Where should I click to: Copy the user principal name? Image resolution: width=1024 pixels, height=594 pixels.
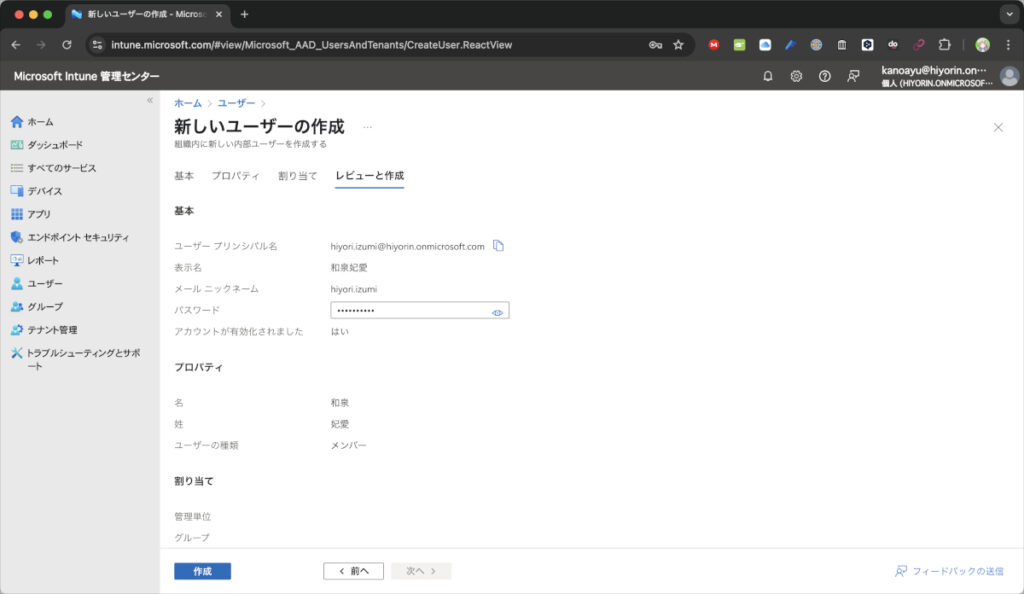click(498, 246)
